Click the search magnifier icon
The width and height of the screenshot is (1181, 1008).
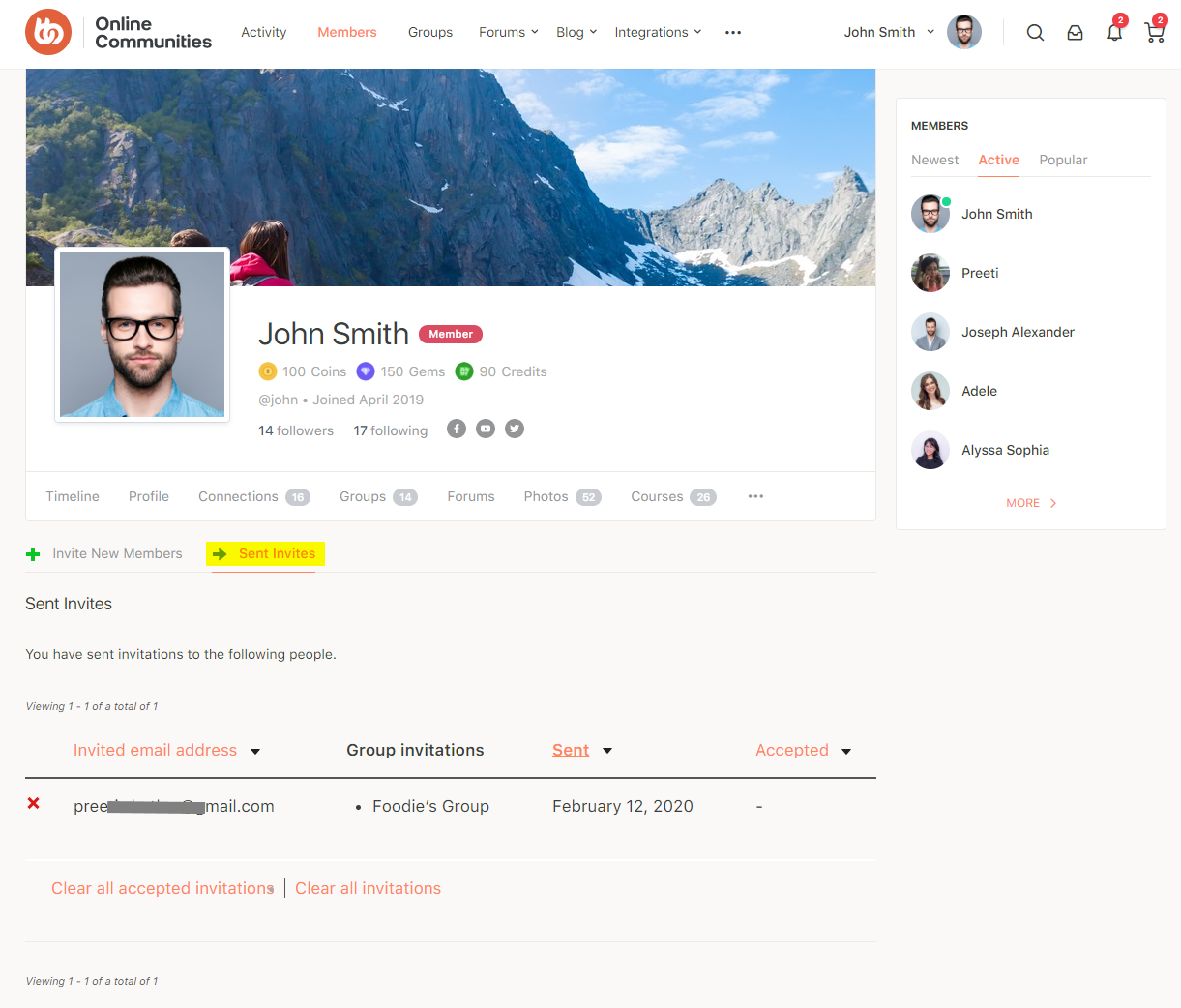1035,33
